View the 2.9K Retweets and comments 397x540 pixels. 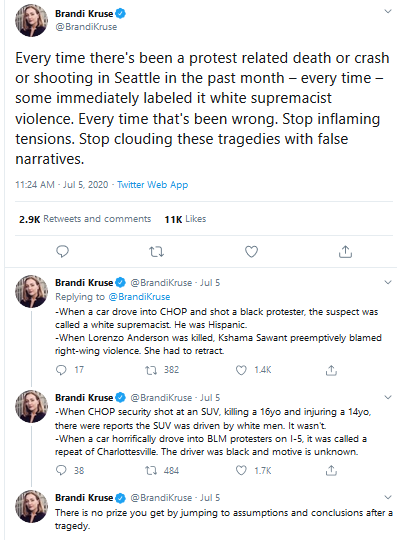(85, 219)
